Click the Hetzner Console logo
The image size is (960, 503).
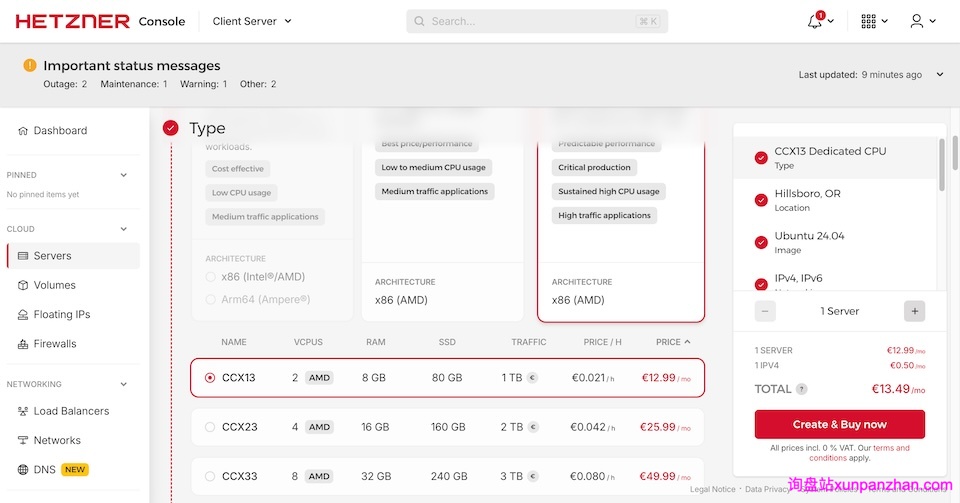click(x=100, y=21)
